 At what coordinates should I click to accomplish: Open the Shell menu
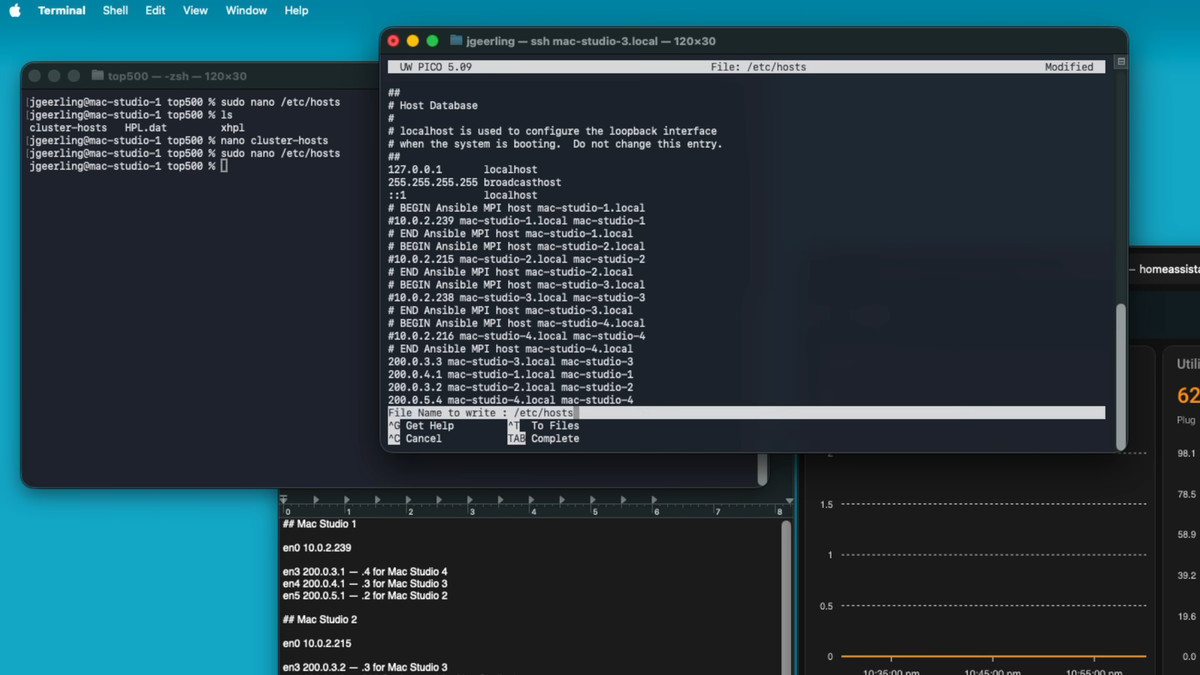(x=115, y=11)
